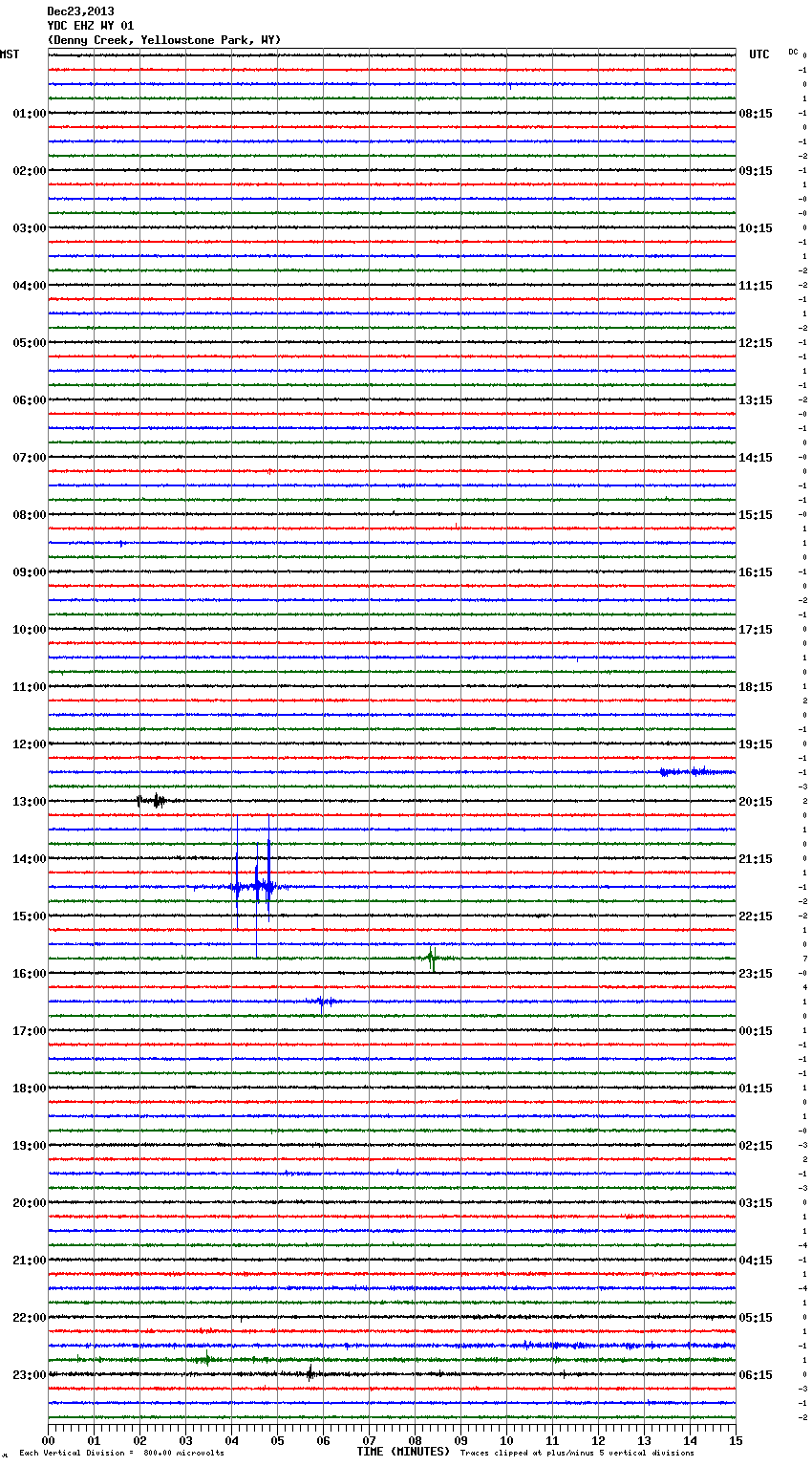Click the green seismic event near 15:45
812x1466 pixels.
tap(433, 958)
